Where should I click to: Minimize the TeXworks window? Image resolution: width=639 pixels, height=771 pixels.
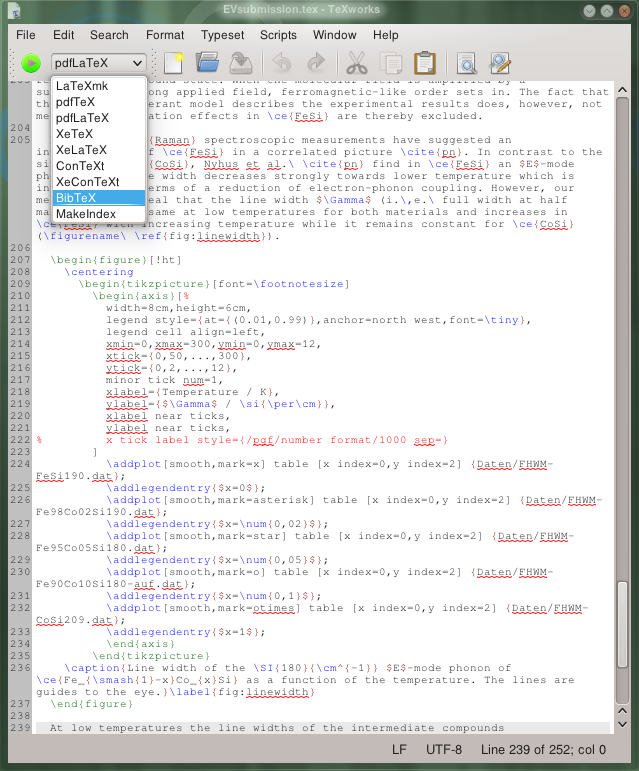[589, 11]
